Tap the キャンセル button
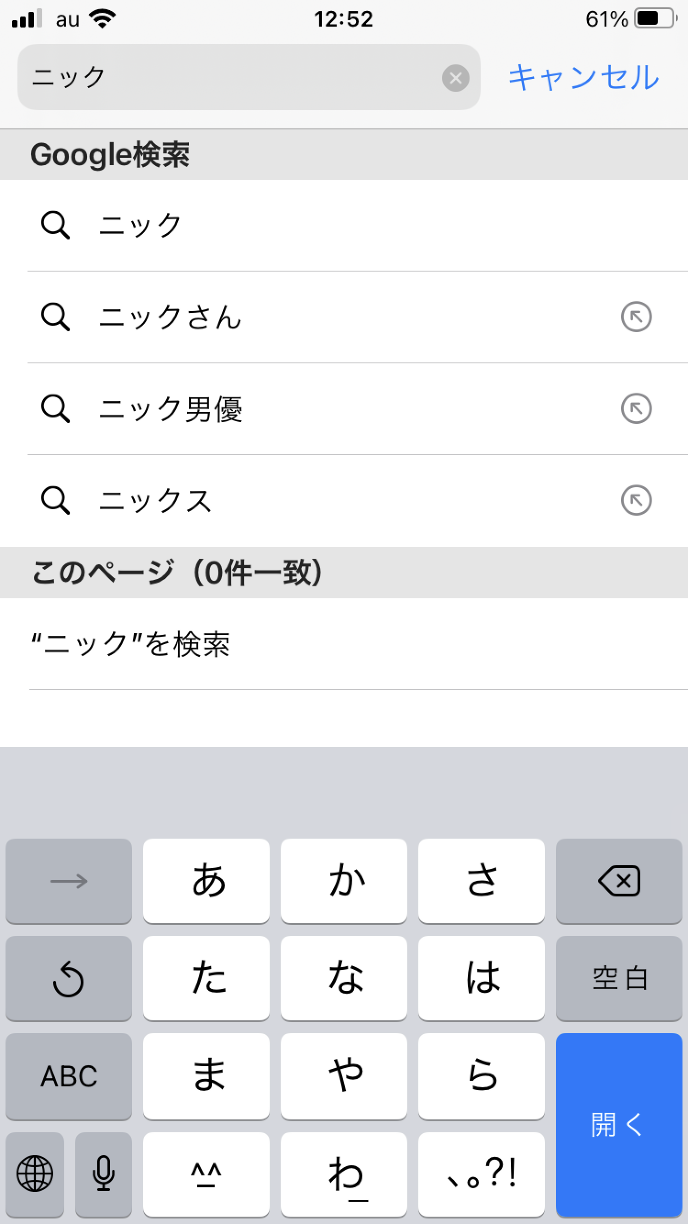The image size is (688, 1224). [x=583, y=77]
